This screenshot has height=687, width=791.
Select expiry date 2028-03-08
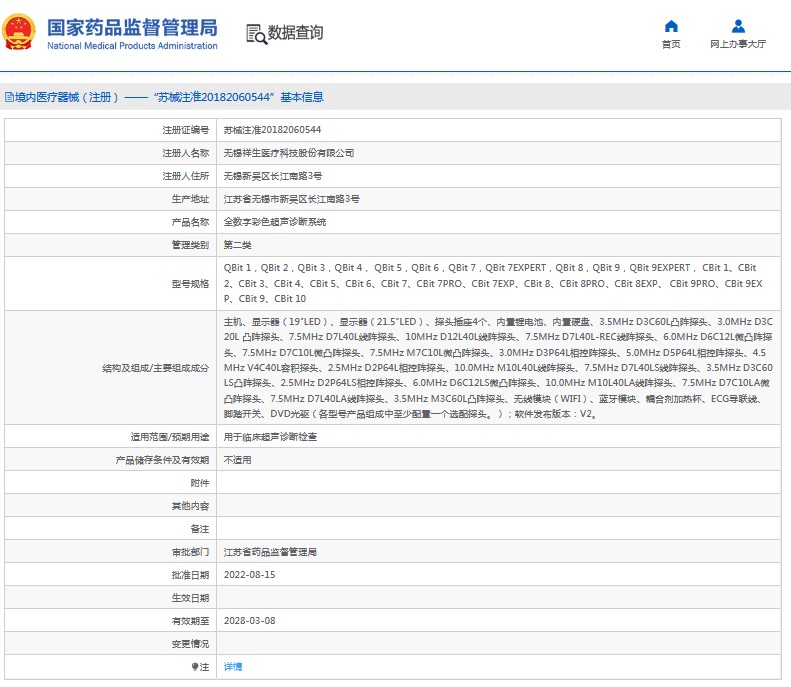(250, 621)
